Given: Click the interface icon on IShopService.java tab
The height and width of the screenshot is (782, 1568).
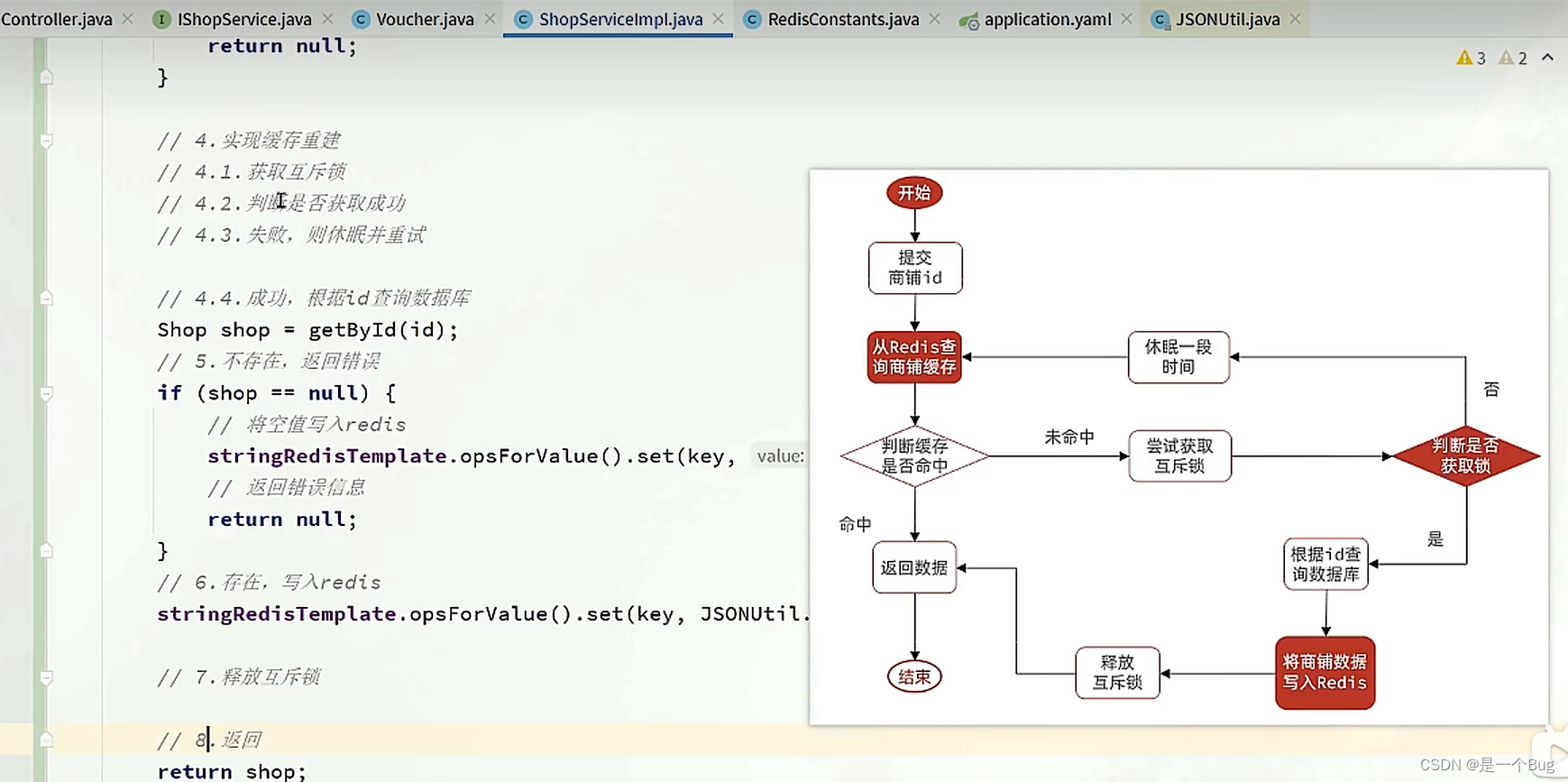Looking at the screenshot, I should 161,19.
